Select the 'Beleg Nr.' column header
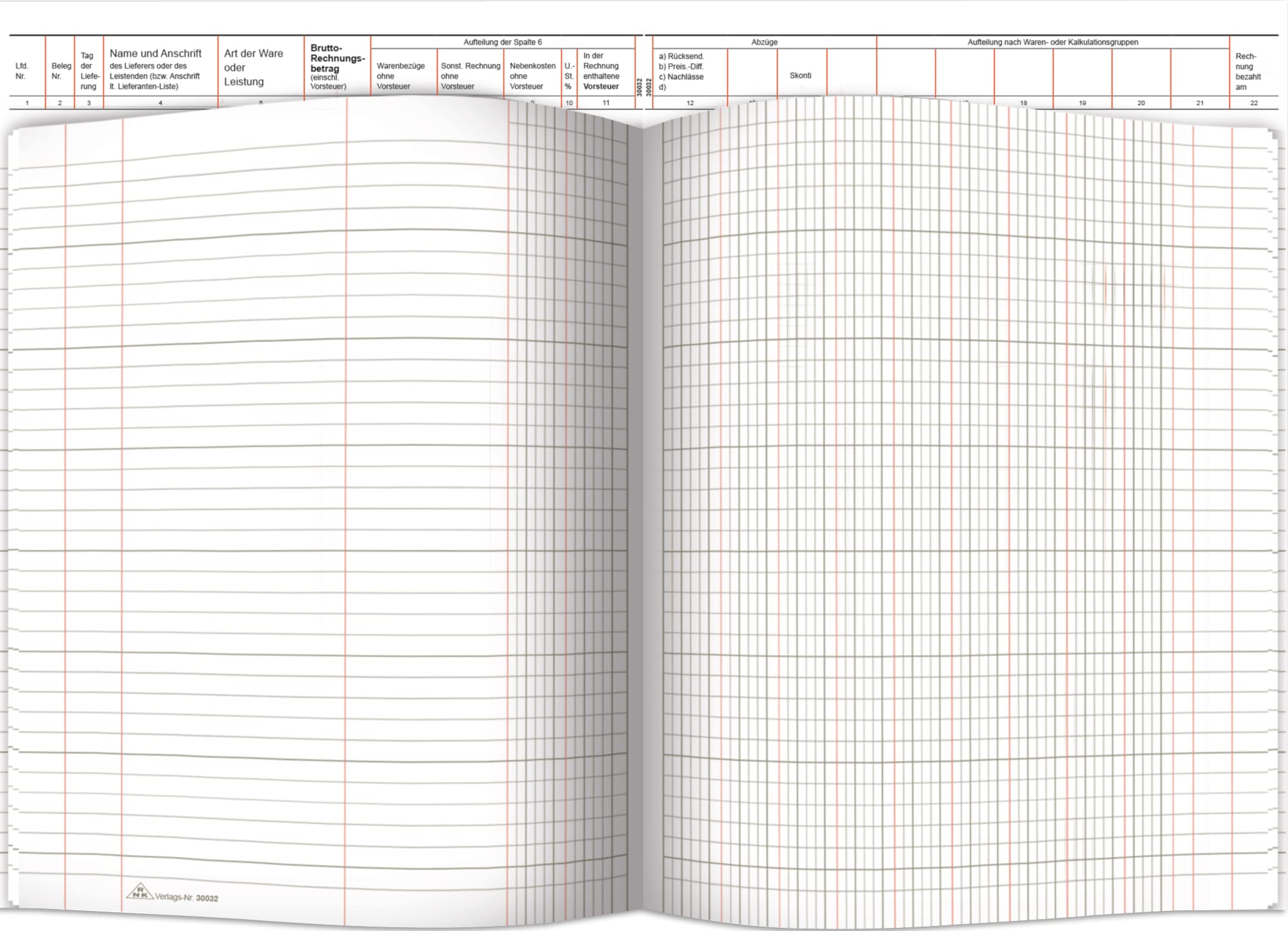This screenshot has width=1288, height=931. (61, 71)
